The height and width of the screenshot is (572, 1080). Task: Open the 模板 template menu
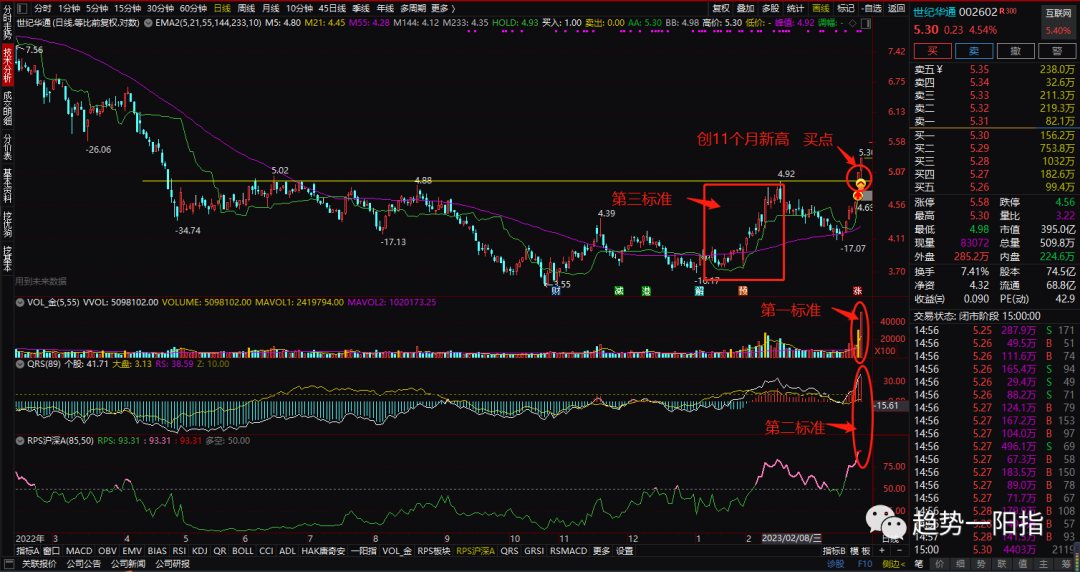pyautogui.click(x=859, y=551)
